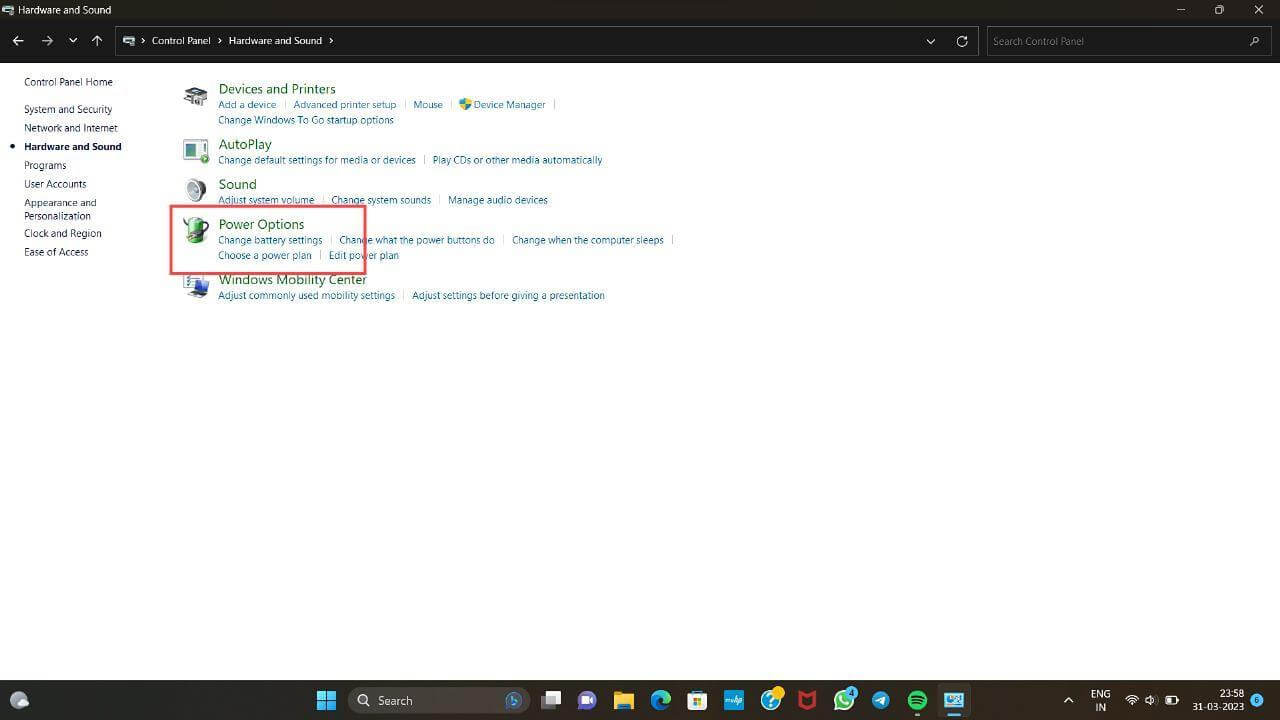Launch File Explorer from the taskbar
Screen dimensions: 1280x720
[624, 700]
